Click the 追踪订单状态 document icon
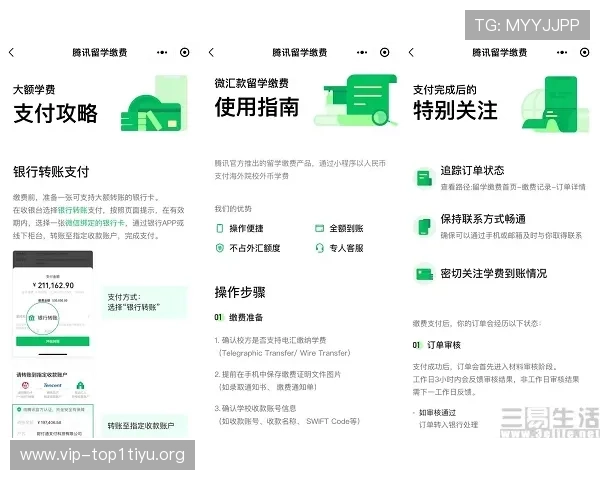The image size is (600, 480). pos(424,178)
